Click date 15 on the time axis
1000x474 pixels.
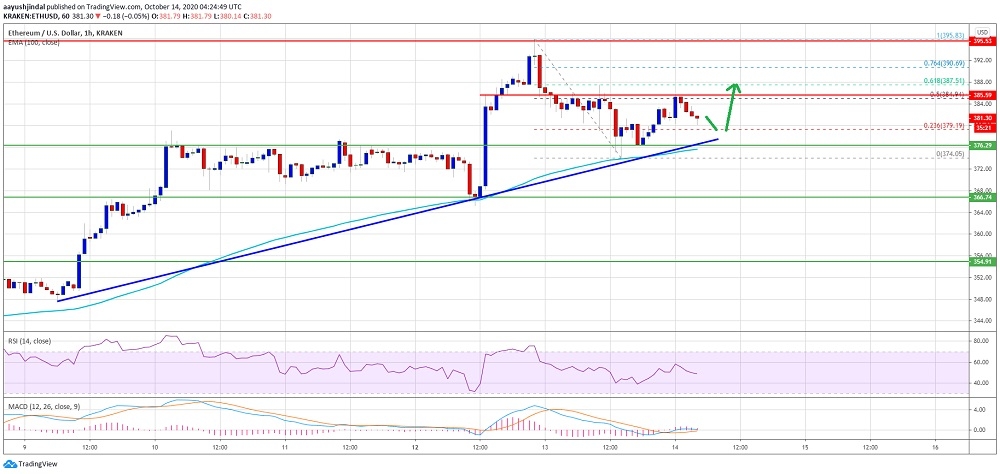coord(805,448)
